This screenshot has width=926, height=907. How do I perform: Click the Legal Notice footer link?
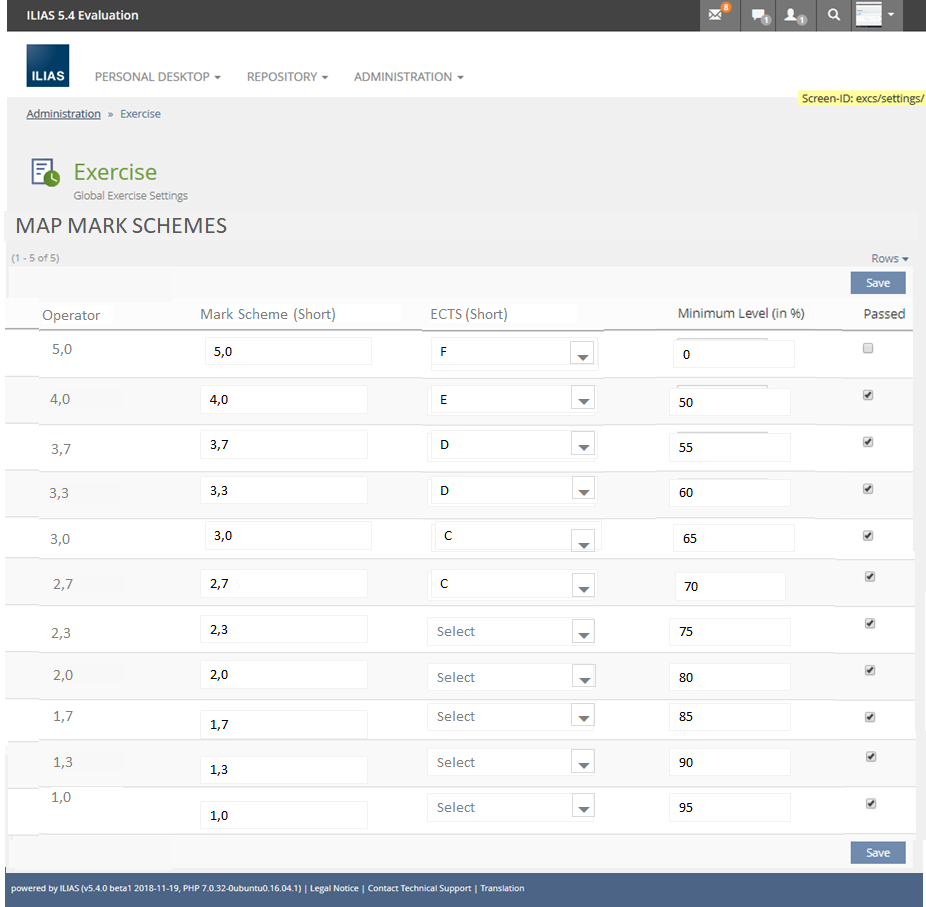point(334,888)
